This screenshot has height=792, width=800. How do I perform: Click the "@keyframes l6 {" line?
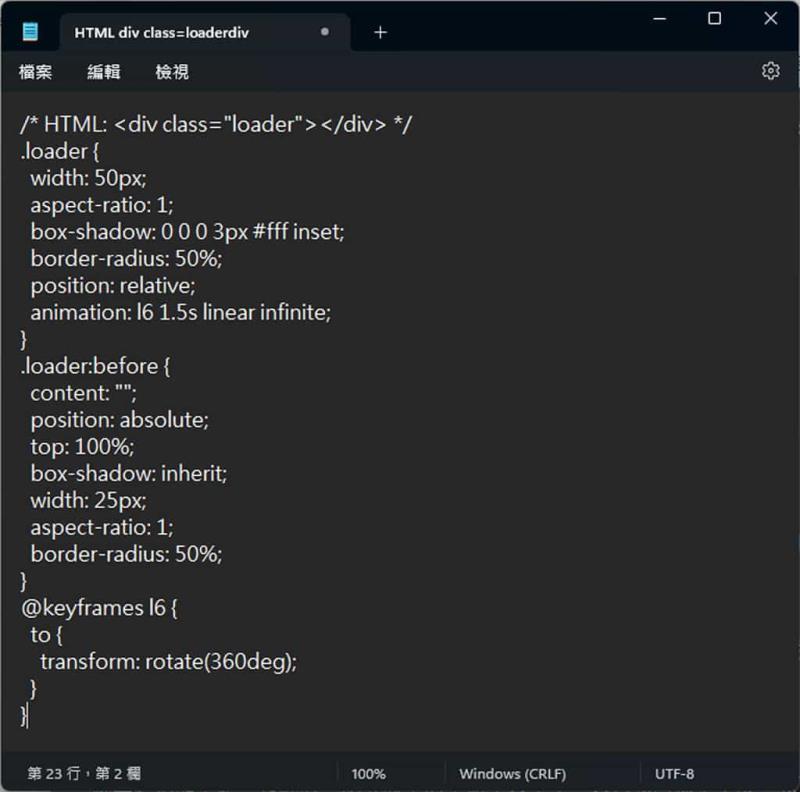point(99,608)
